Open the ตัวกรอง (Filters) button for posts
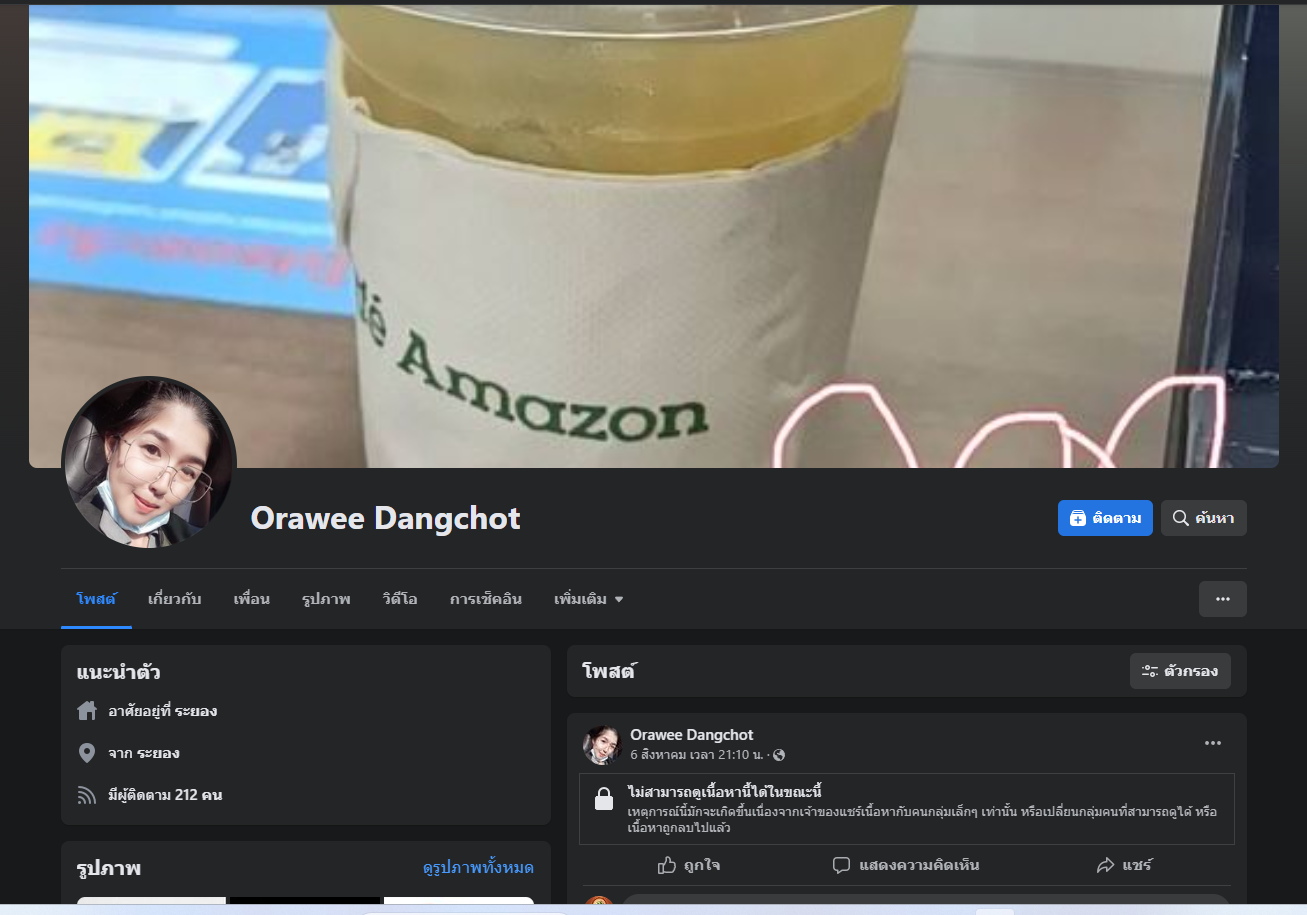1307x915 pixels. pos(1180,671)
